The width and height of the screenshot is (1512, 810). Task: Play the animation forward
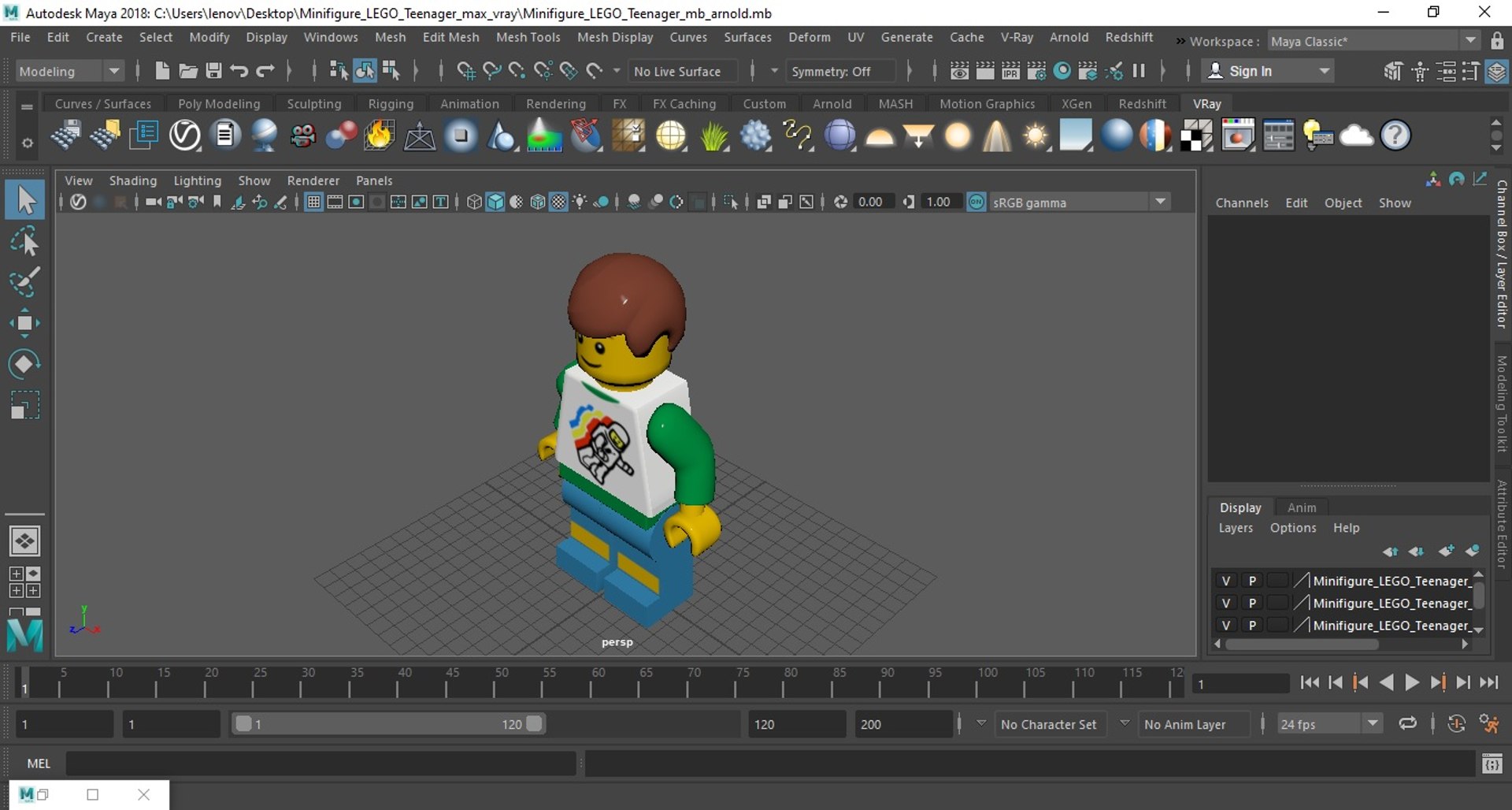pyautogui.click(x=1412, y=683)
